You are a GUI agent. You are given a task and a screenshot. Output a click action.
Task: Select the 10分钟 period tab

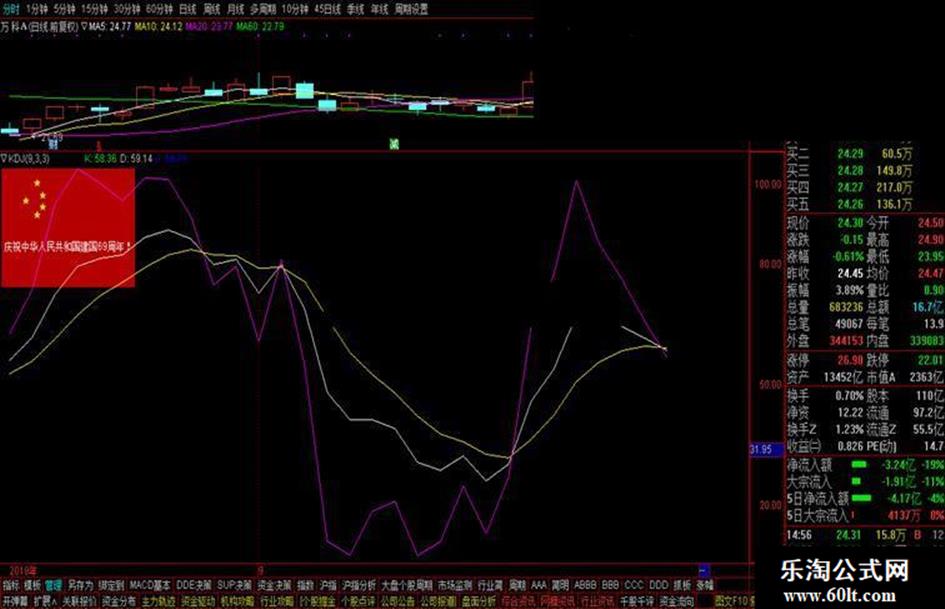[295, 9]
